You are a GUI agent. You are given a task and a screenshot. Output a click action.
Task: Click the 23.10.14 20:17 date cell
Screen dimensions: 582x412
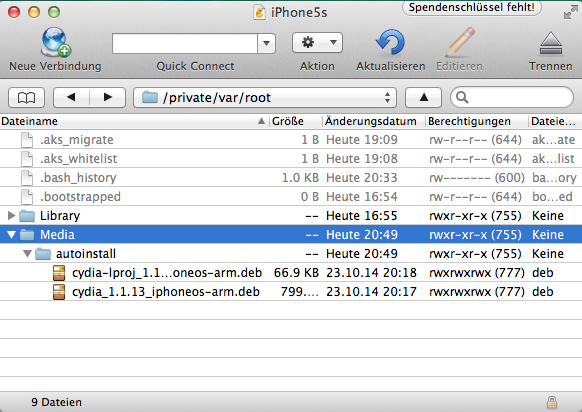371,291
